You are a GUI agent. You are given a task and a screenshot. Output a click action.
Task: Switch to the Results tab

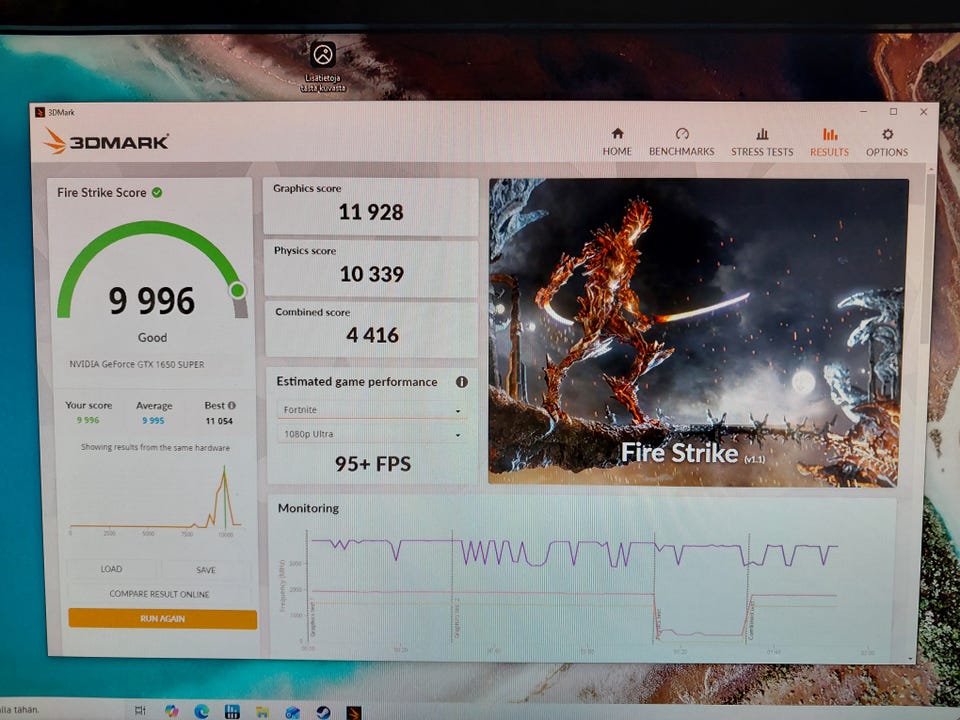coord(829,142)
